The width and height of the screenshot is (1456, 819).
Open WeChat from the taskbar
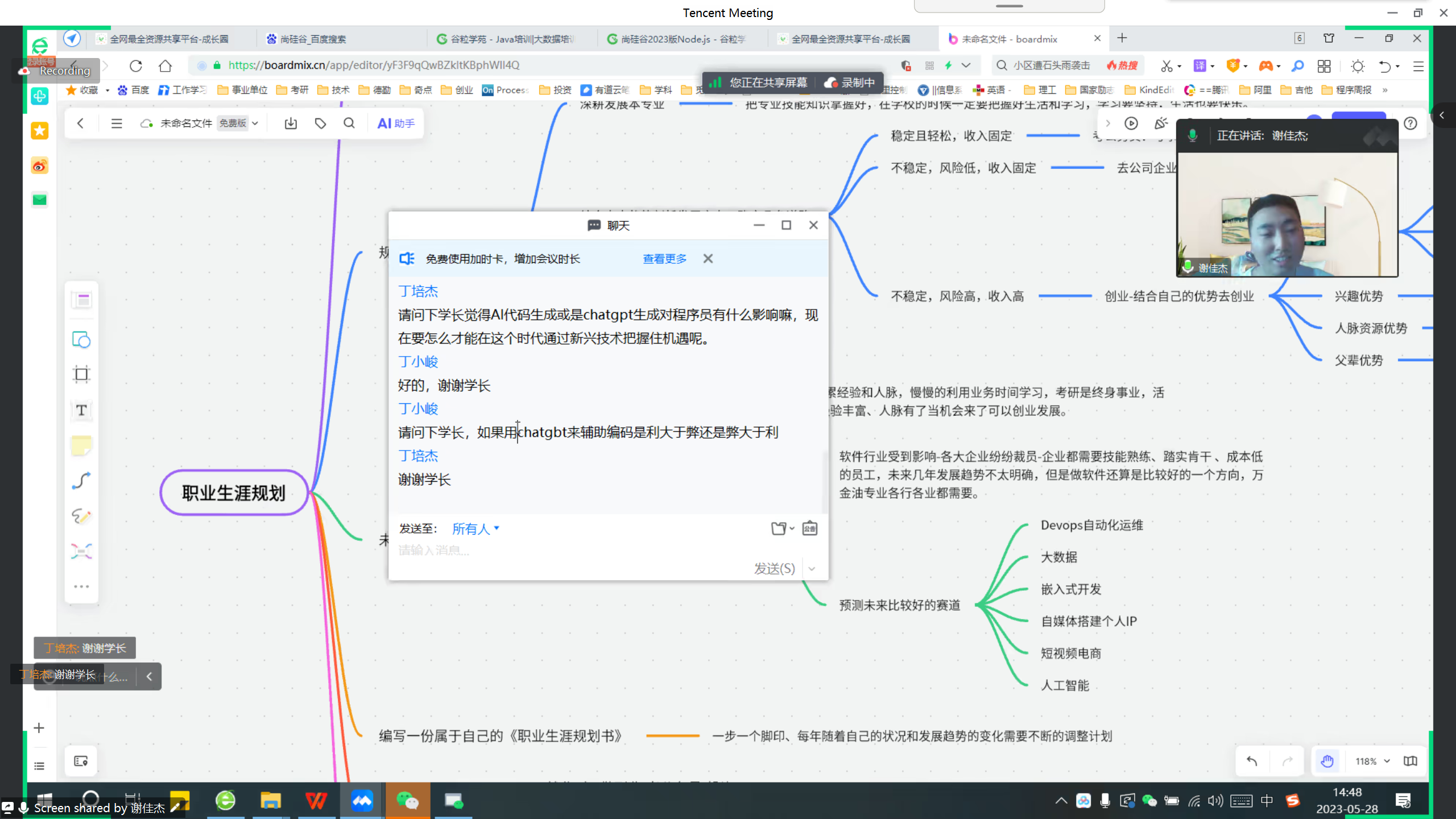point(407,801)
